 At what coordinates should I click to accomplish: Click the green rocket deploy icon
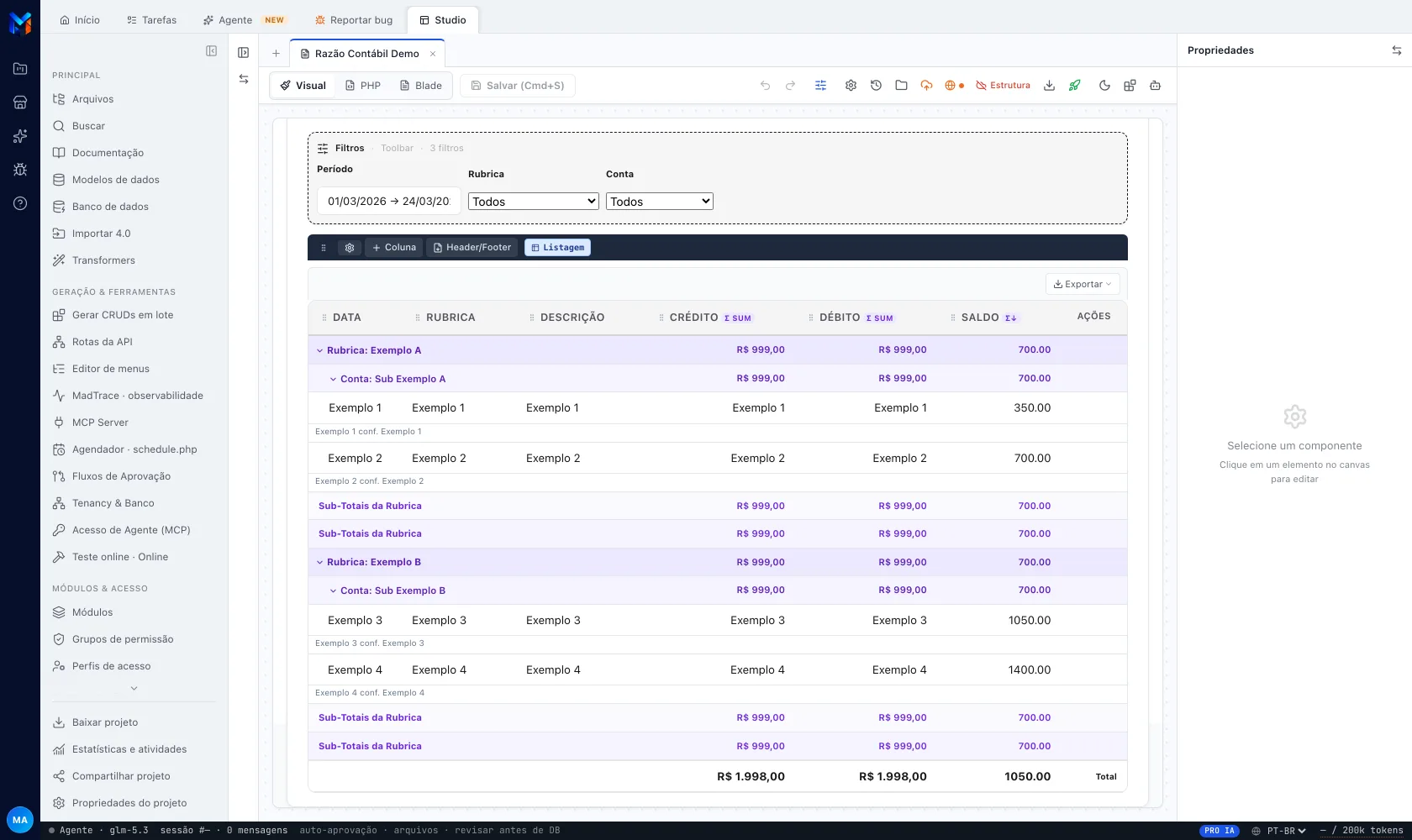tap(1074, 86)
